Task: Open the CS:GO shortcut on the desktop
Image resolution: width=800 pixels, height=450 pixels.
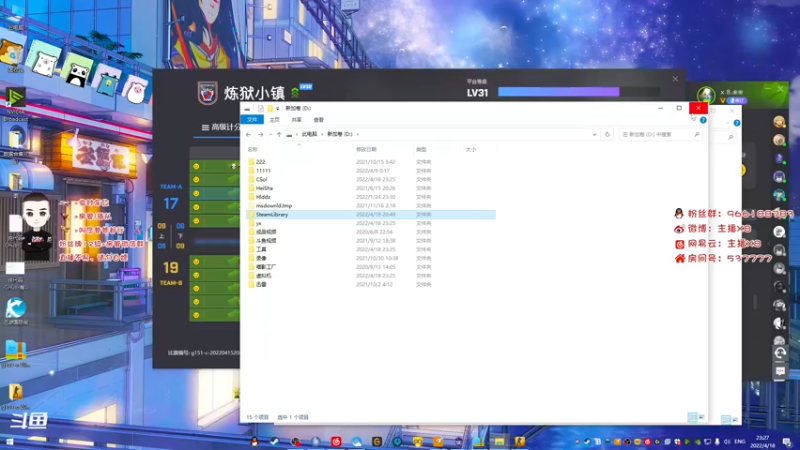Action: tap(15, 396)
